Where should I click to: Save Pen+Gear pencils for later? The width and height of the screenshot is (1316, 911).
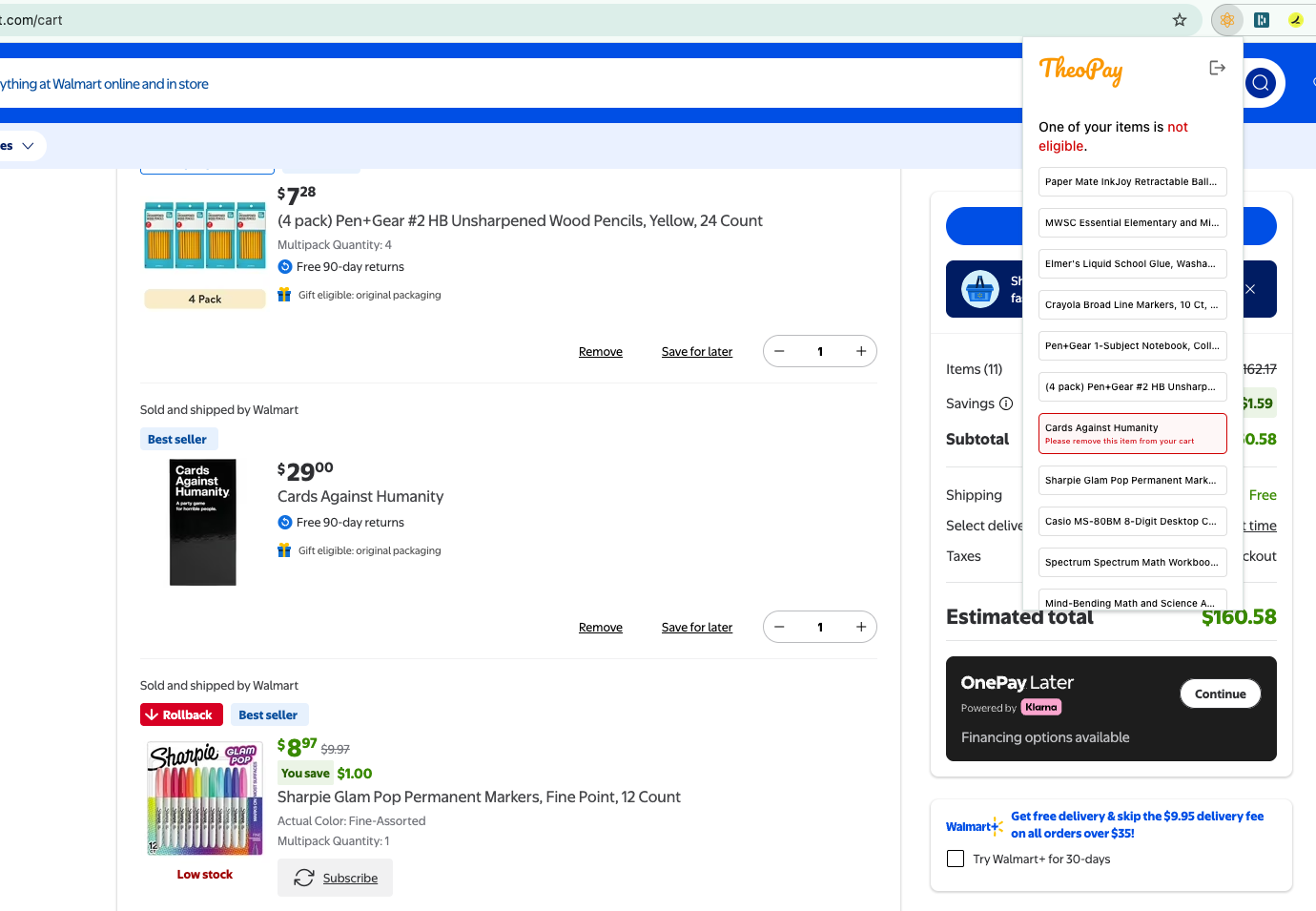(697, 352)
